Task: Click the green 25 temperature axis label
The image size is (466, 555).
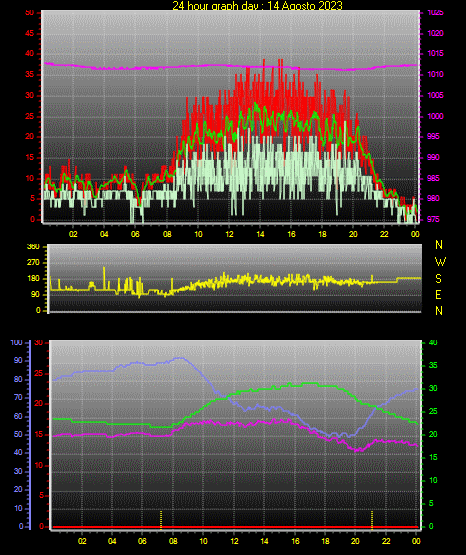Action: click(x=433, y=411)
